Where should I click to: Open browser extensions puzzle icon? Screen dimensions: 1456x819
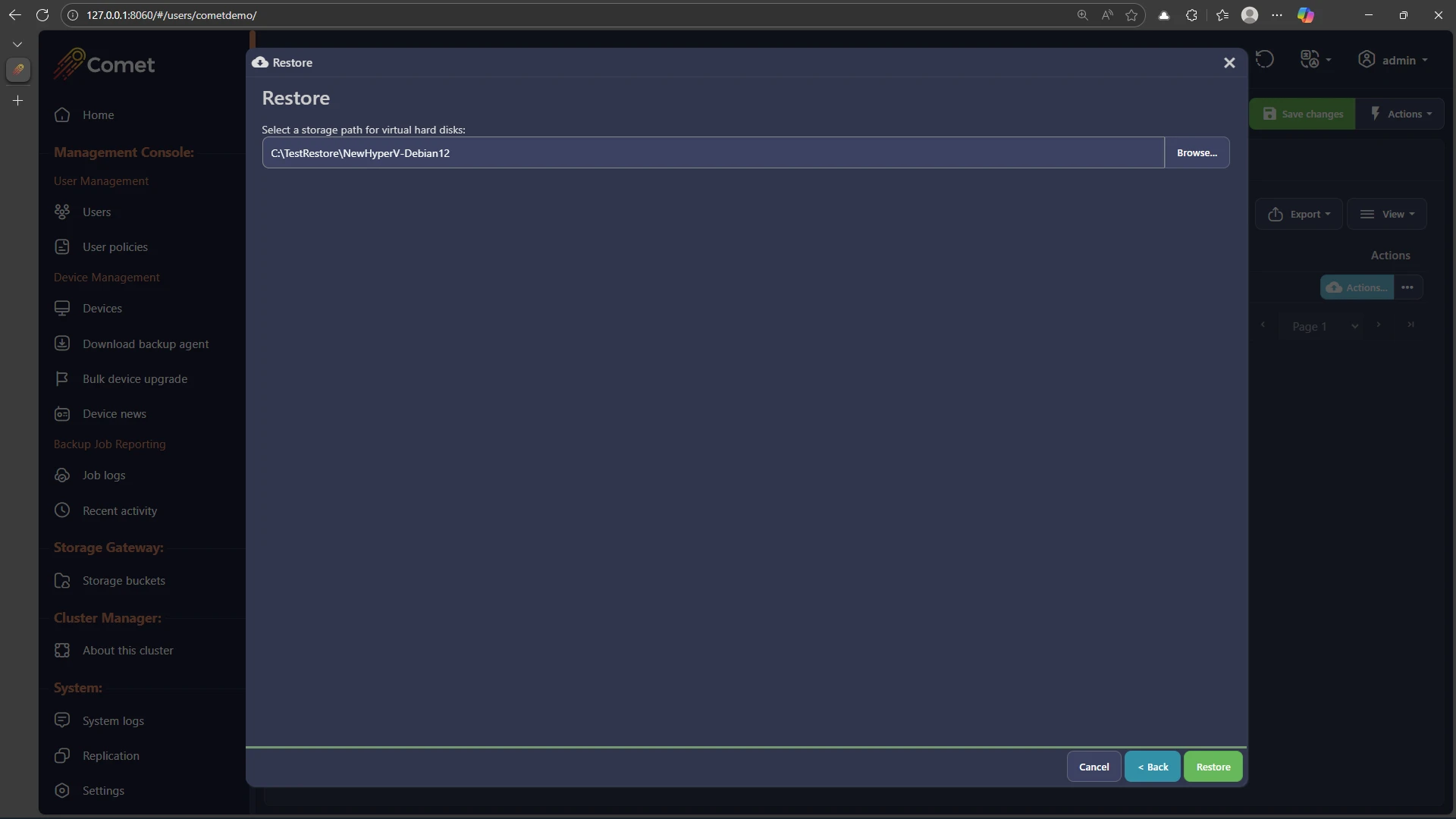click(x=1191, y=15)
